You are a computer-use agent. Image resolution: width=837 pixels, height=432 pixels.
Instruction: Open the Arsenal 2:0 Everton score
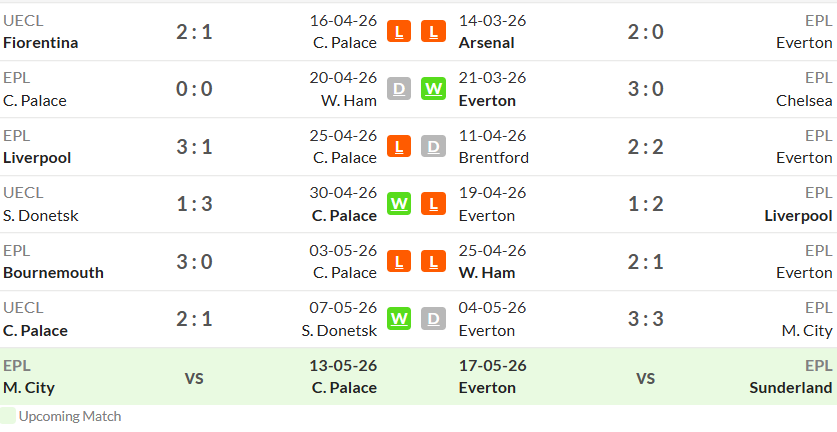pos(645,32)
